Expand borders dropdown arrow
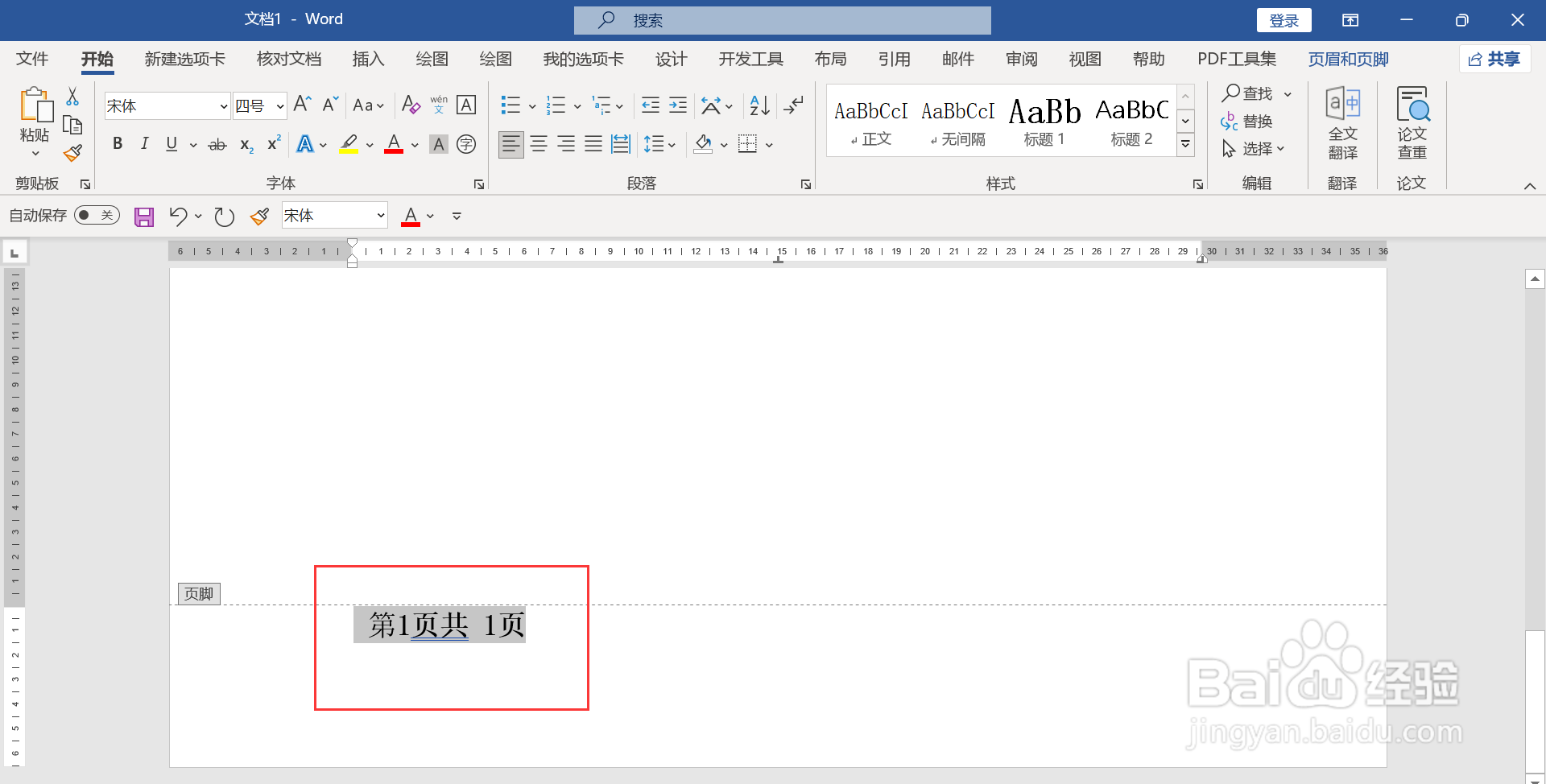This screenshot has width=1546, height=784. click(x=769, y=145)
